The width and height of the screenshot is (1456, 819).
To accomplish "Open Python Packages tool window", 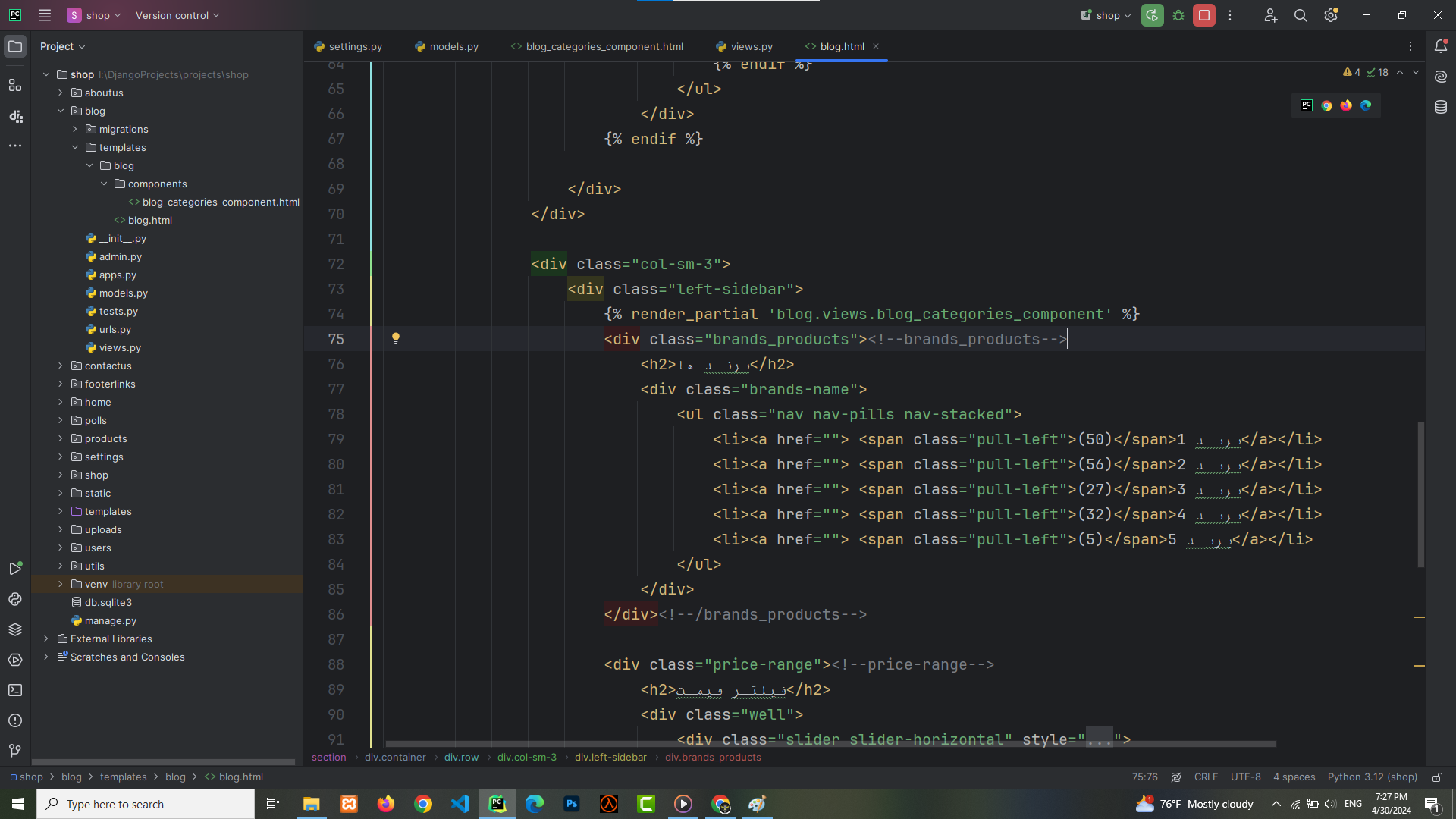I will pyautogui.click(x=15, y=629).
